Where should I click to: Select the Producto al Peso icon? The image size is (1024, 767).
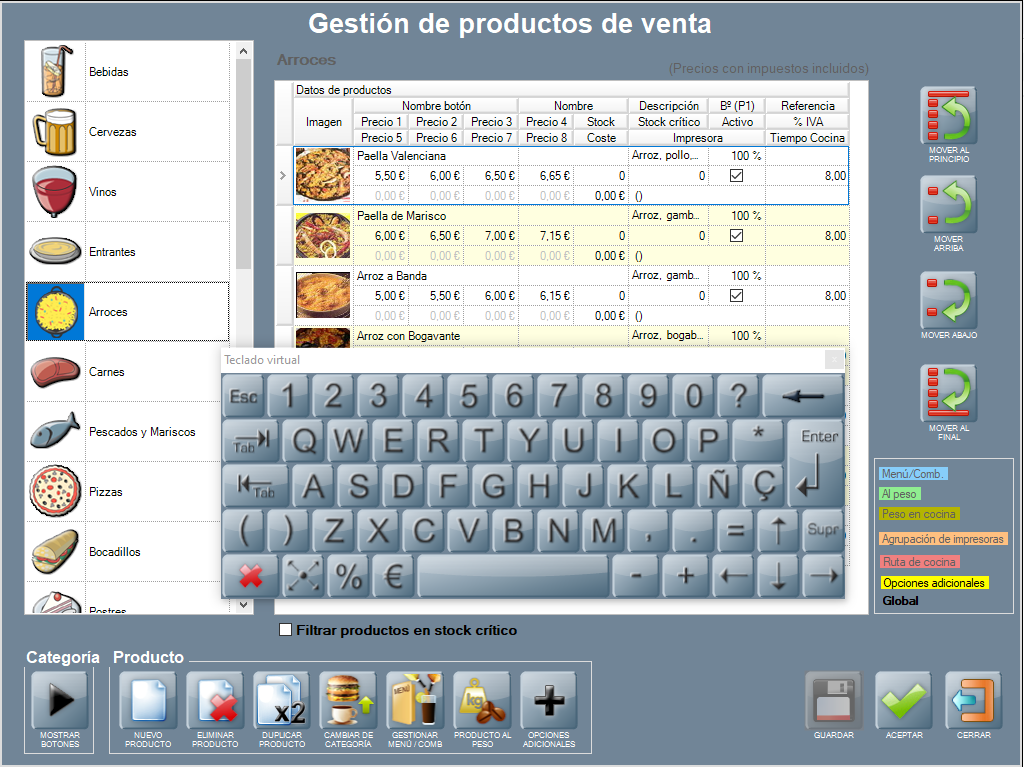pos(482,700)
